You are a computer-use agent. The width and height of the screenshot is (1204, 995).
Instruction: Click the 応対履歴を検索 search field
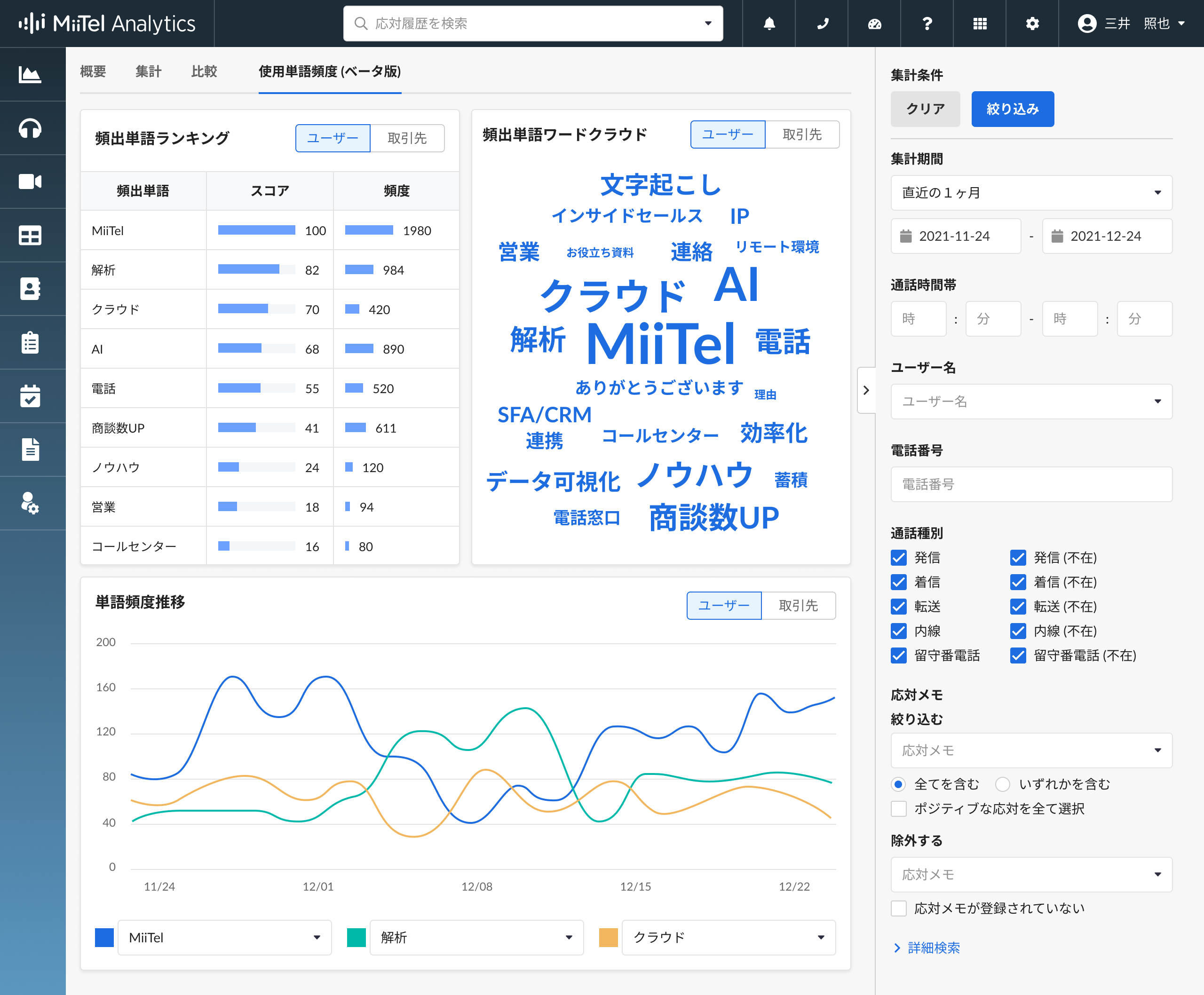[533, 24]
